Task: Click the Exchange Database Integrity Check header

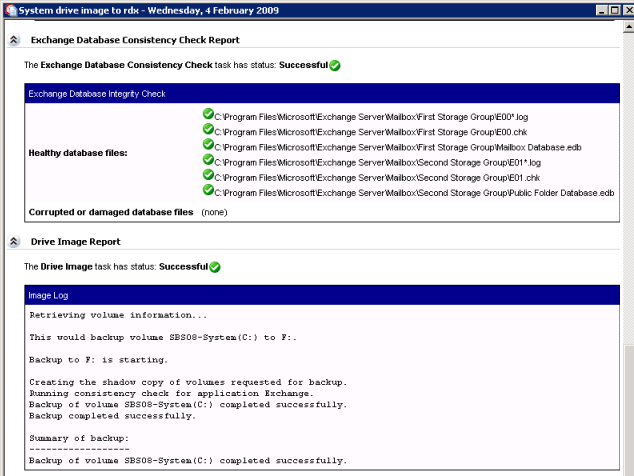Action: (322, 93)
